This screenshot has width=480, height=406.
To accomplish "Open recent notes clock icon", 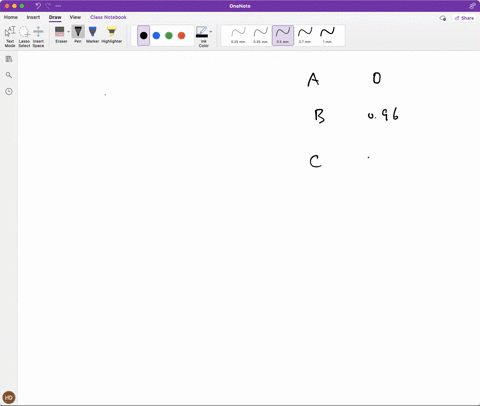I will (x=9, y=91).
